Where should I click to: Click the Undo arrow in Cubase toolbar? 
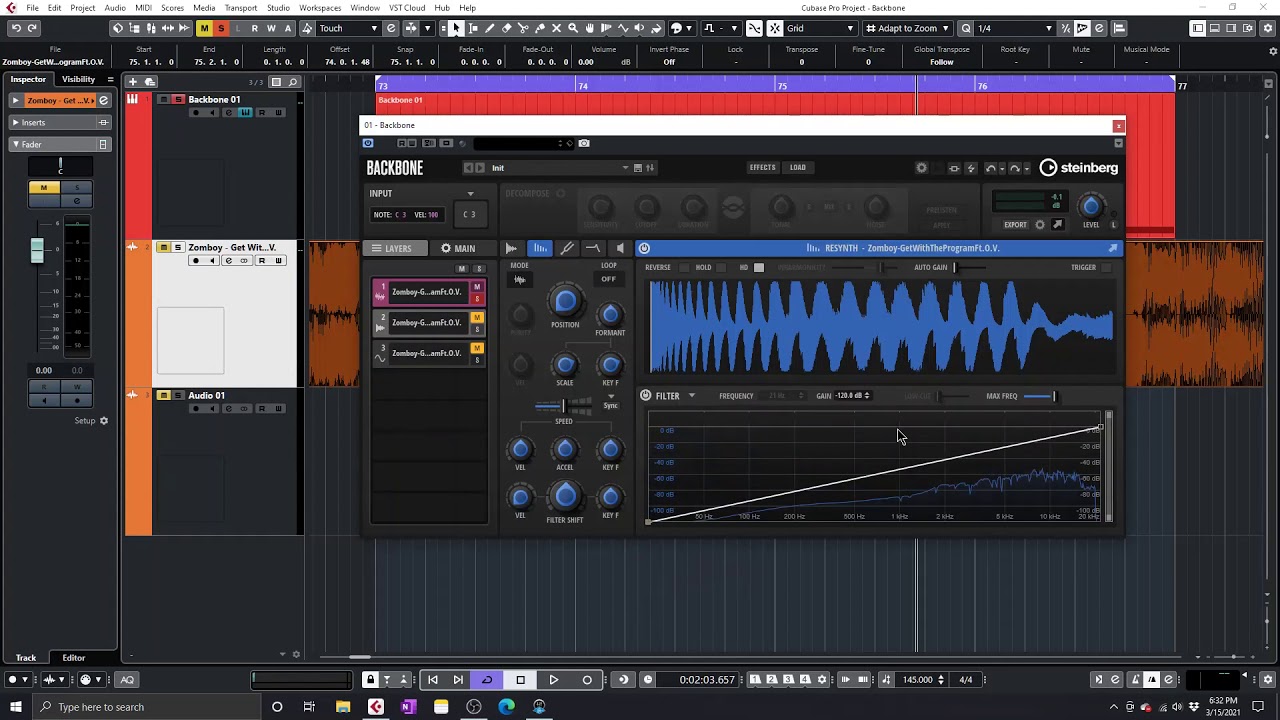pos(16,28)
